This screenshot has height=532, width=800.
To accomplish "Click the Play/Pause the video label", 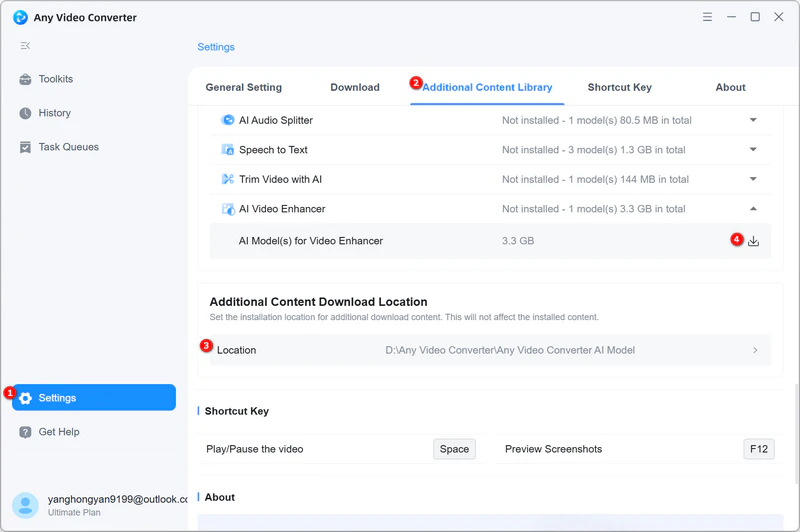I will tap(255, 449).
